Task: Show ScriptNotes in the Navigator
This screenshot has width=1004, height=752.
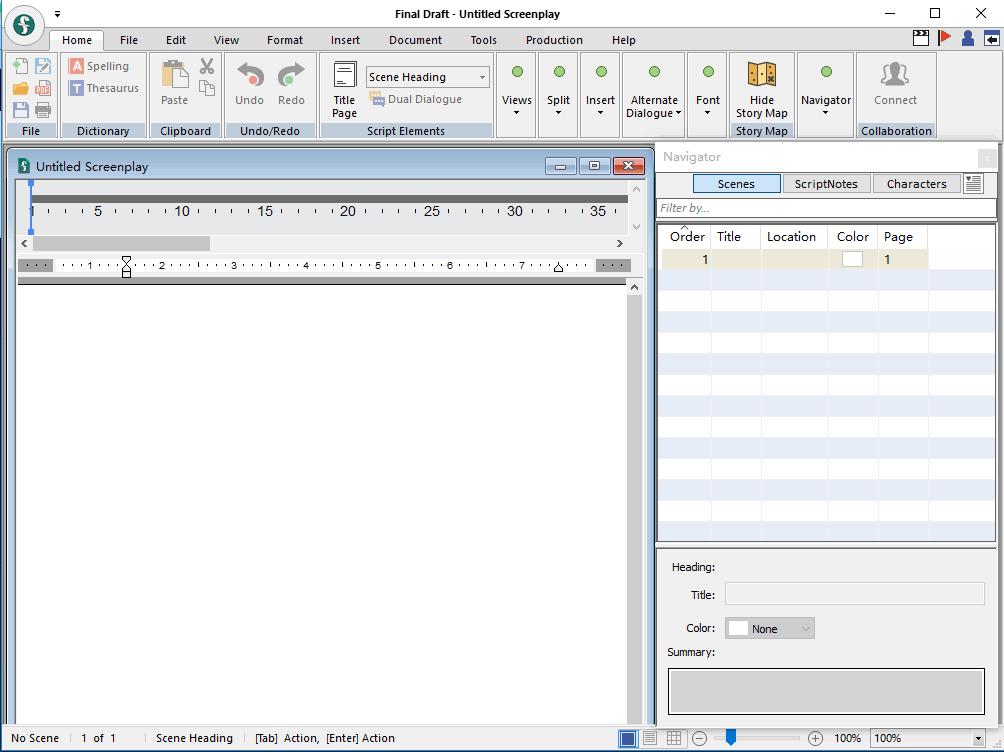Action: pos(826,184)
